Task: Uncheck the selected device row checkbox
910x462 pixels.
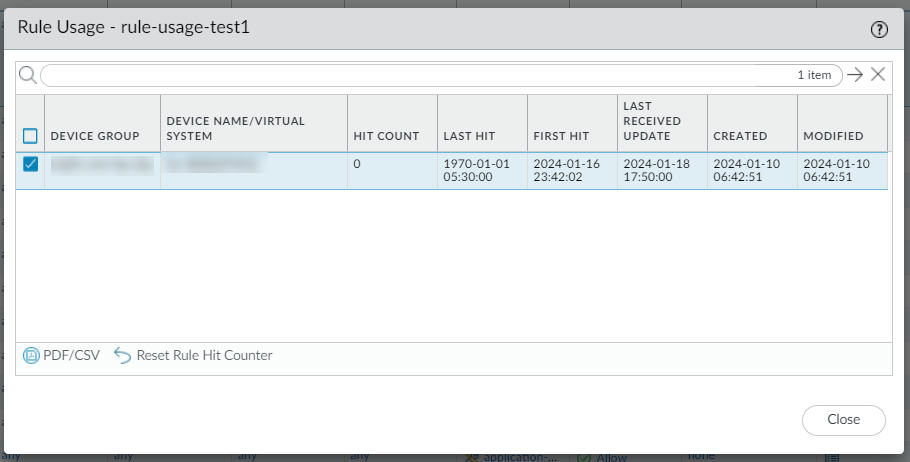Action: [30, 165]
